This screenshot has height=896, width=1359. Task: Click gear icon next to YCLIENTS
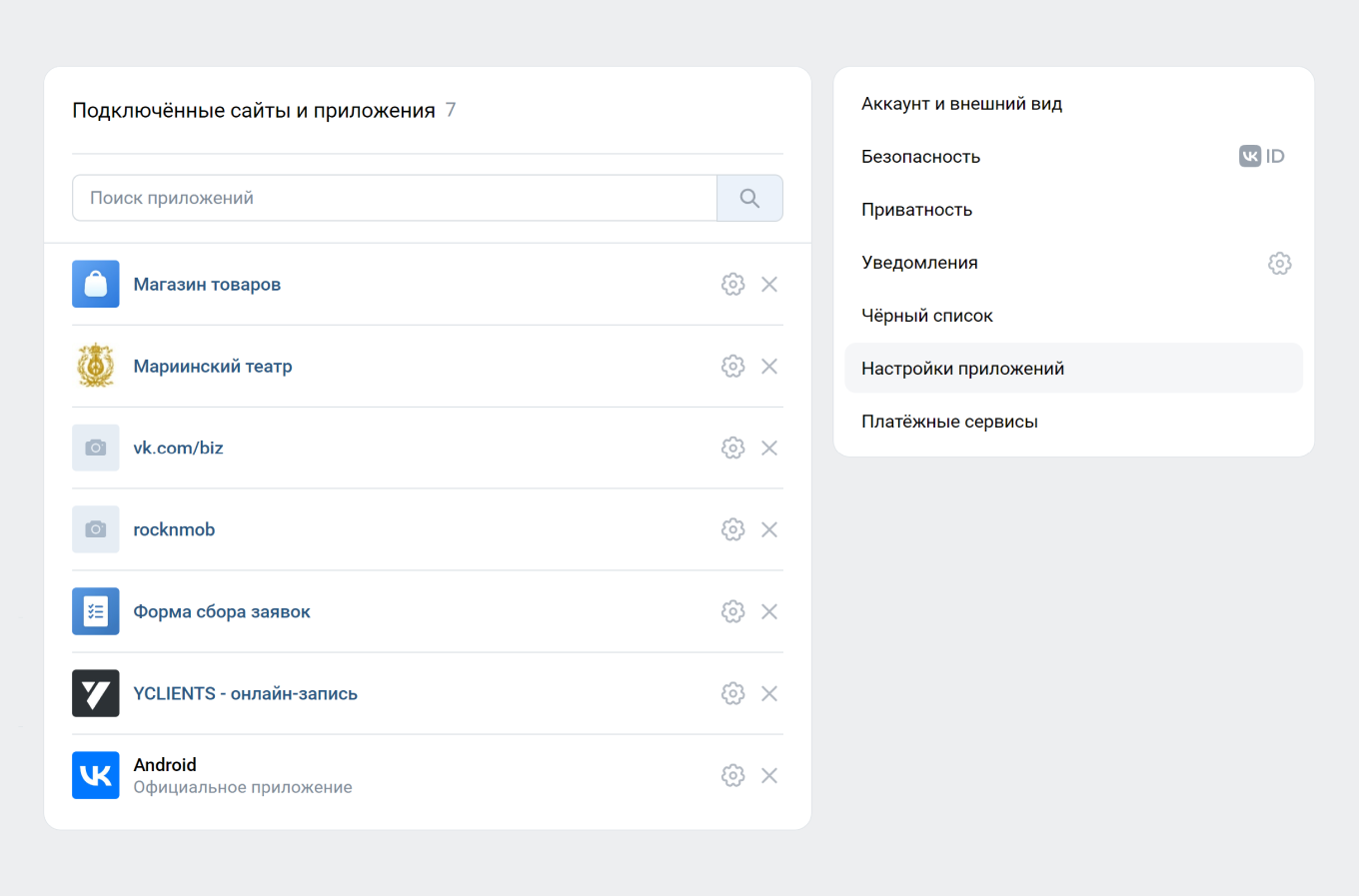point(732,694)
